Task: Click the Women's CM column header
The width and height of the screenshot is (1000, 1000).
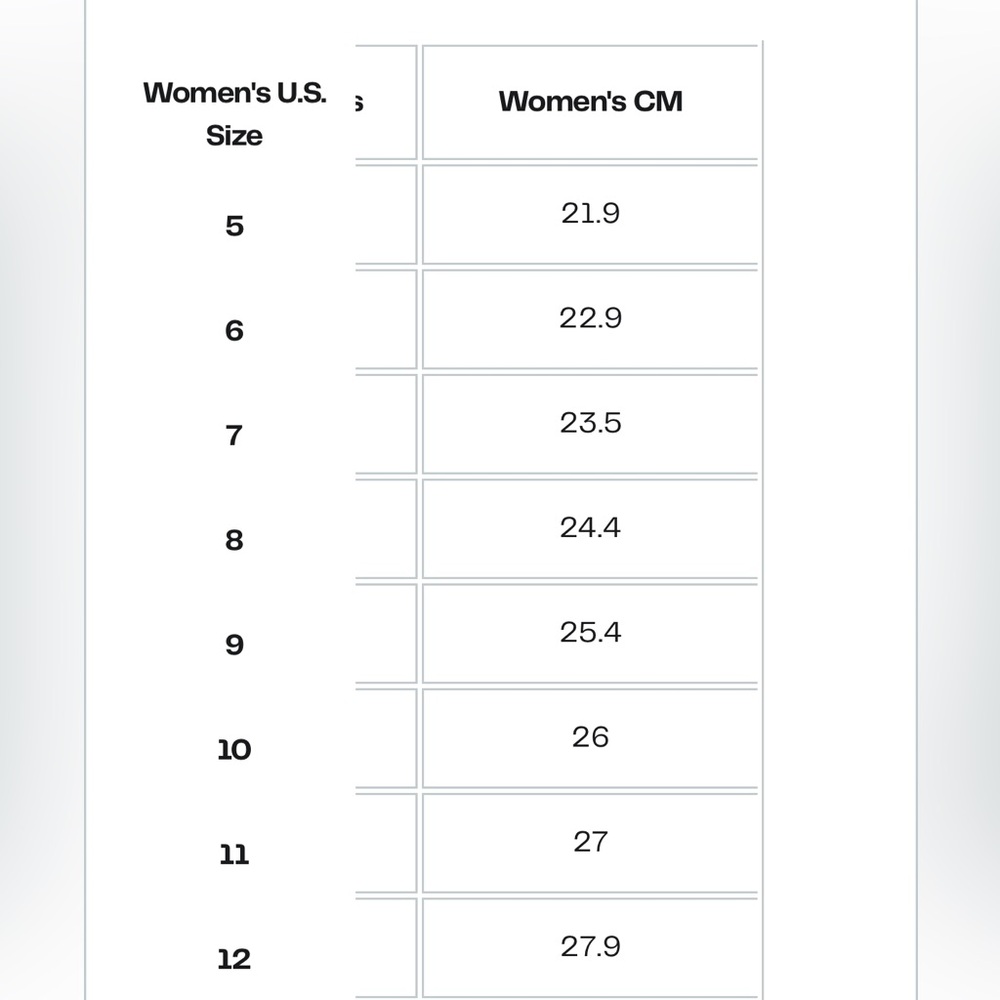Action: (x=590, y=101)
